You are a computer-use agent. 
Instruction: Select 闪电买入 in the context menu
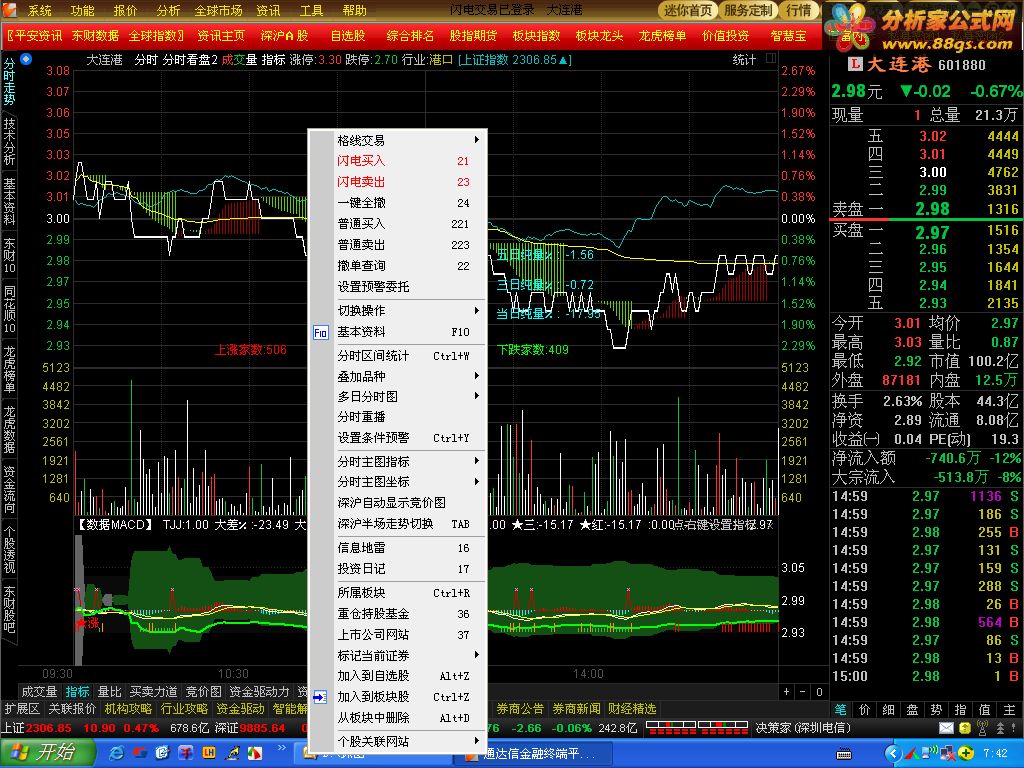point(398,161)
